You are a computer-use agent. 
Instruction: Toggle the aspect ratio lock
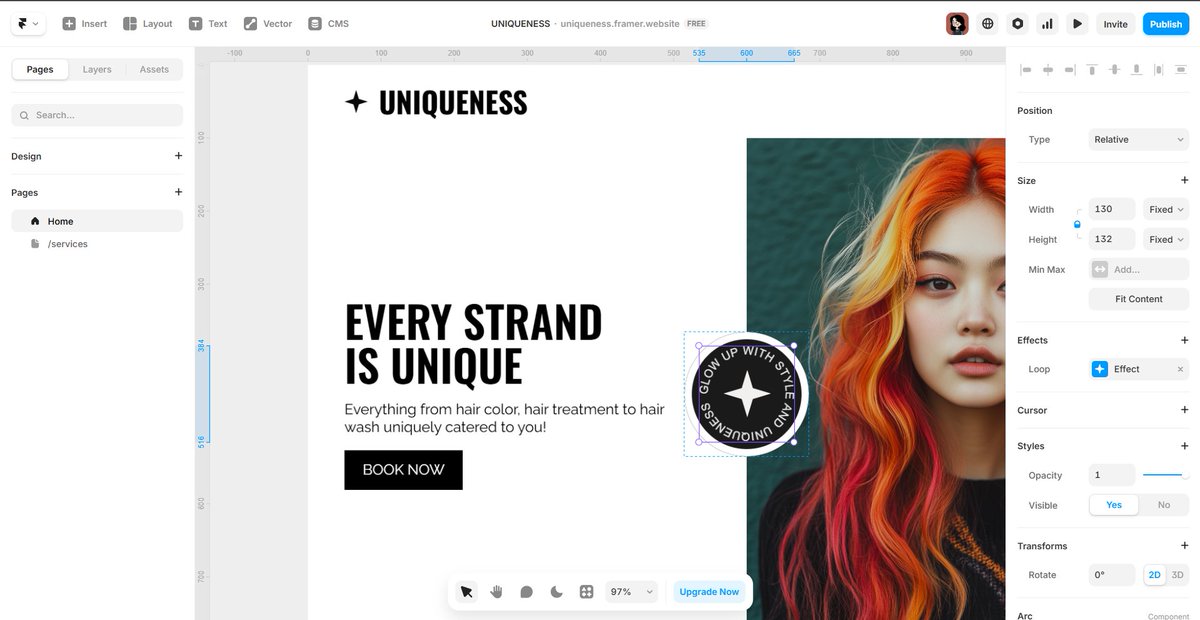pos(1077,224)
